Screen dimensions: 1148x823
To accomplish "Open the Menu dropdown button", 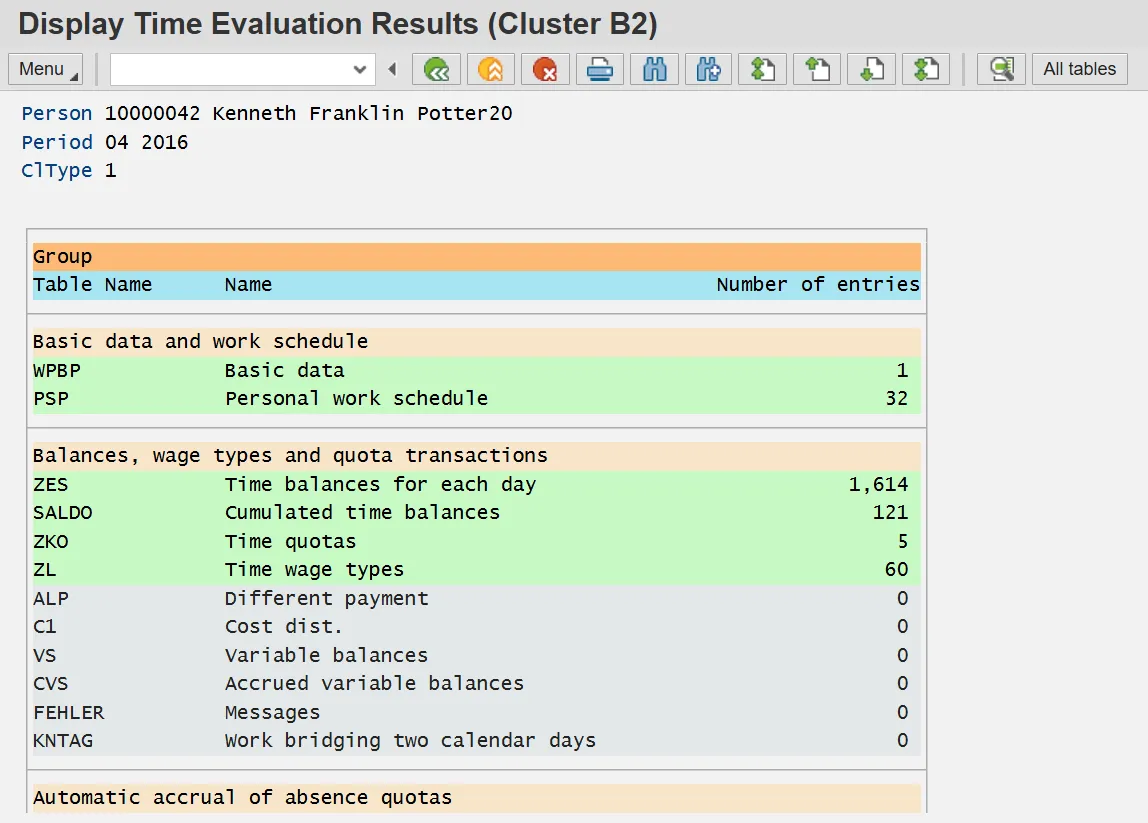I will pos(46,69).
